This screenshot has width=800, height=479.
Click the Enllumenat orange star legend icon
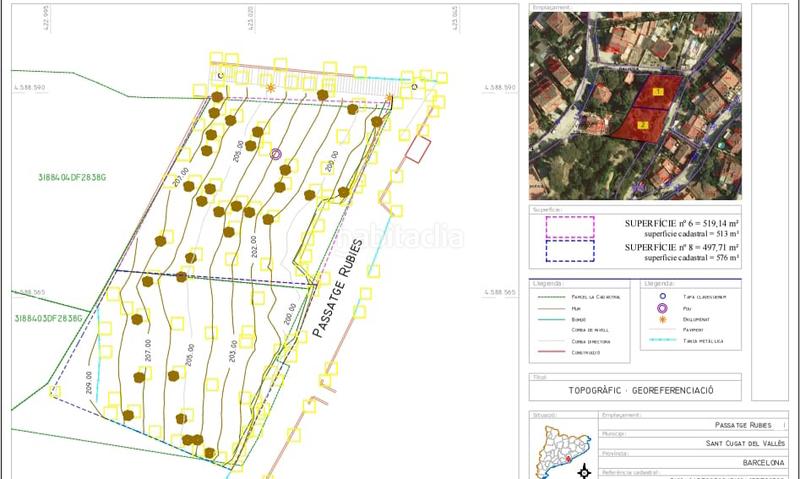[663, 319]
